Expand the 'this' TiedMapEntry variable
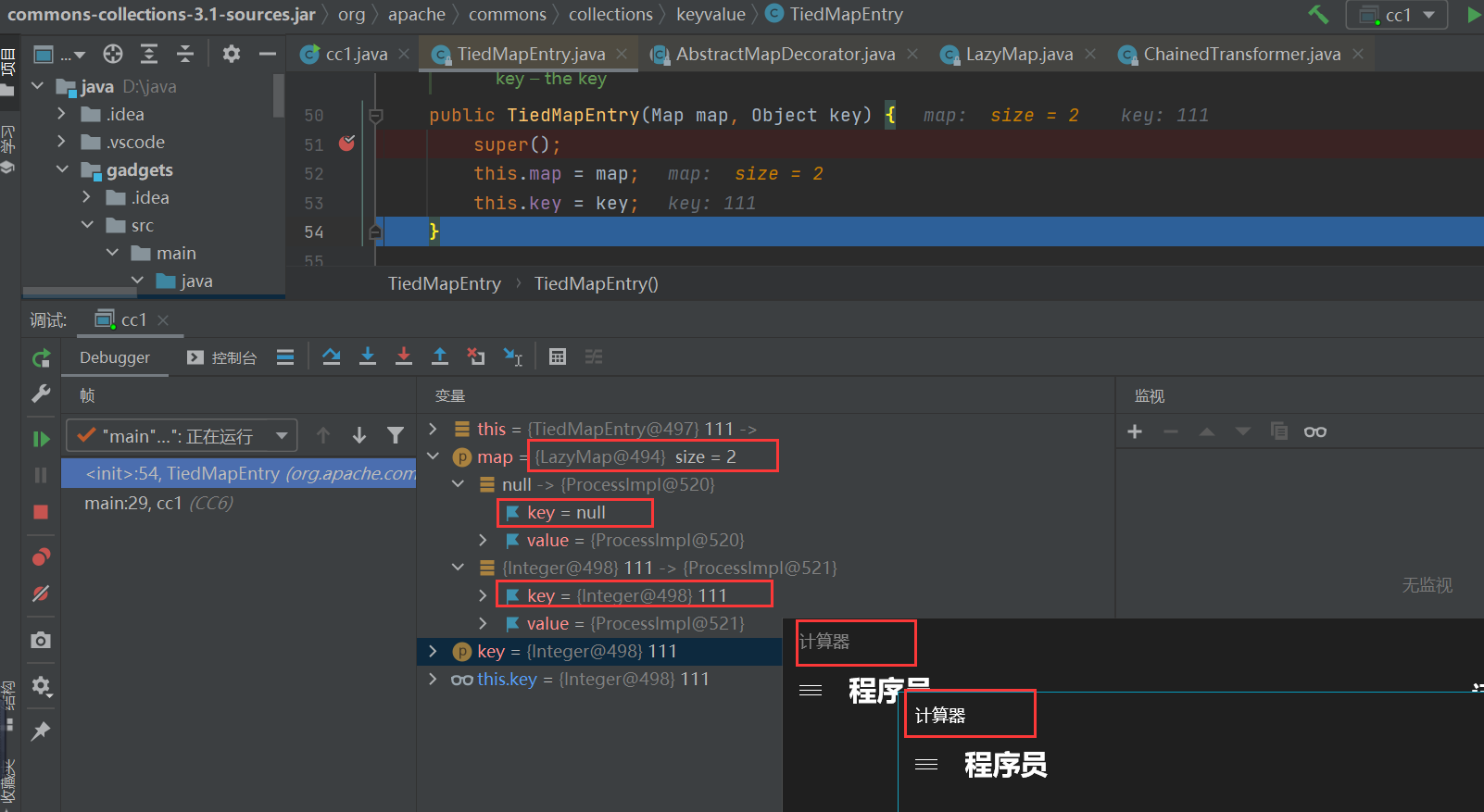1484x812 pixels. pyautogui.click(x=433, y=429)
